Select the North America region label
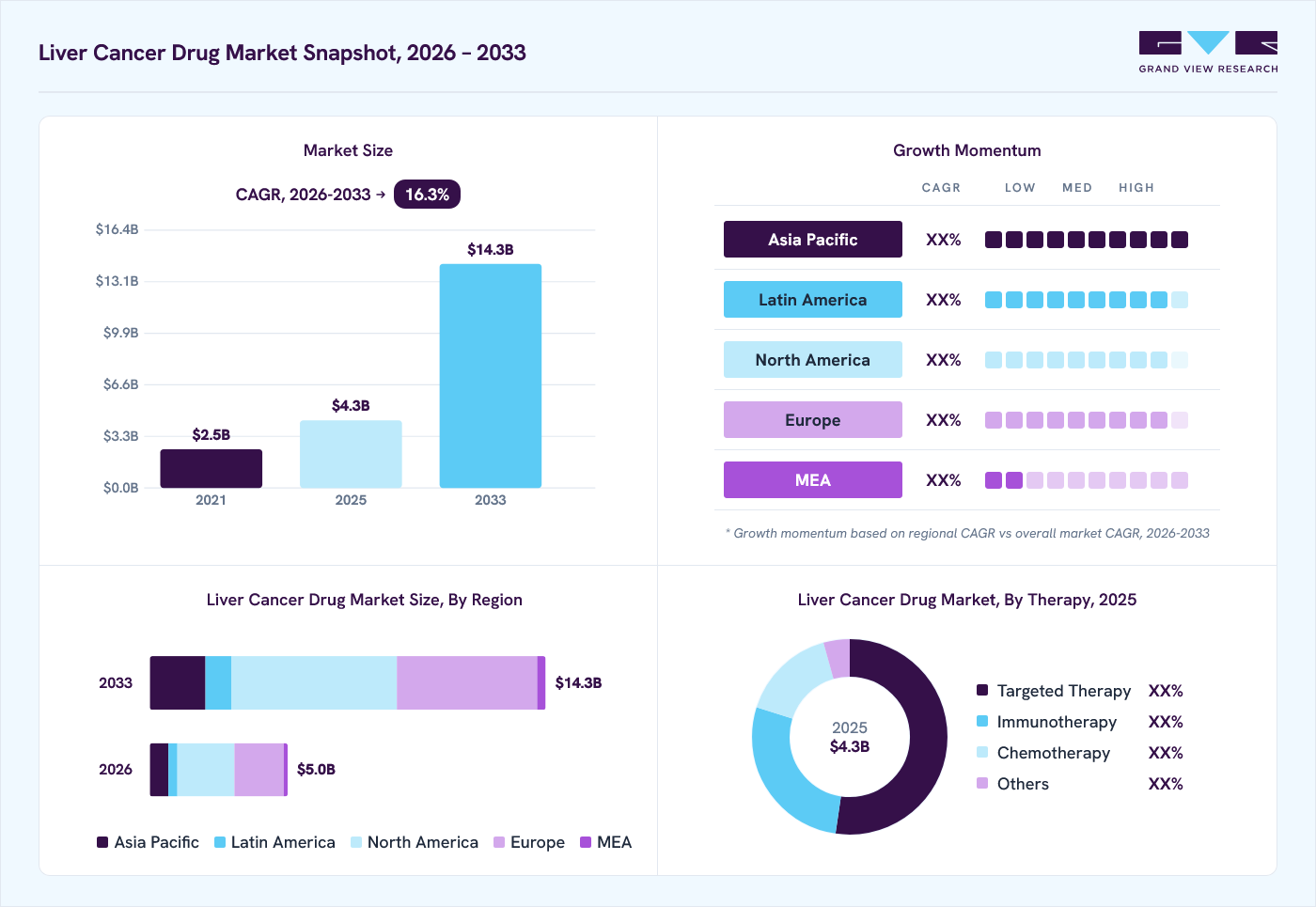Image resolution: width=1316 pixels, height=907 pixels. coord(813,360)
